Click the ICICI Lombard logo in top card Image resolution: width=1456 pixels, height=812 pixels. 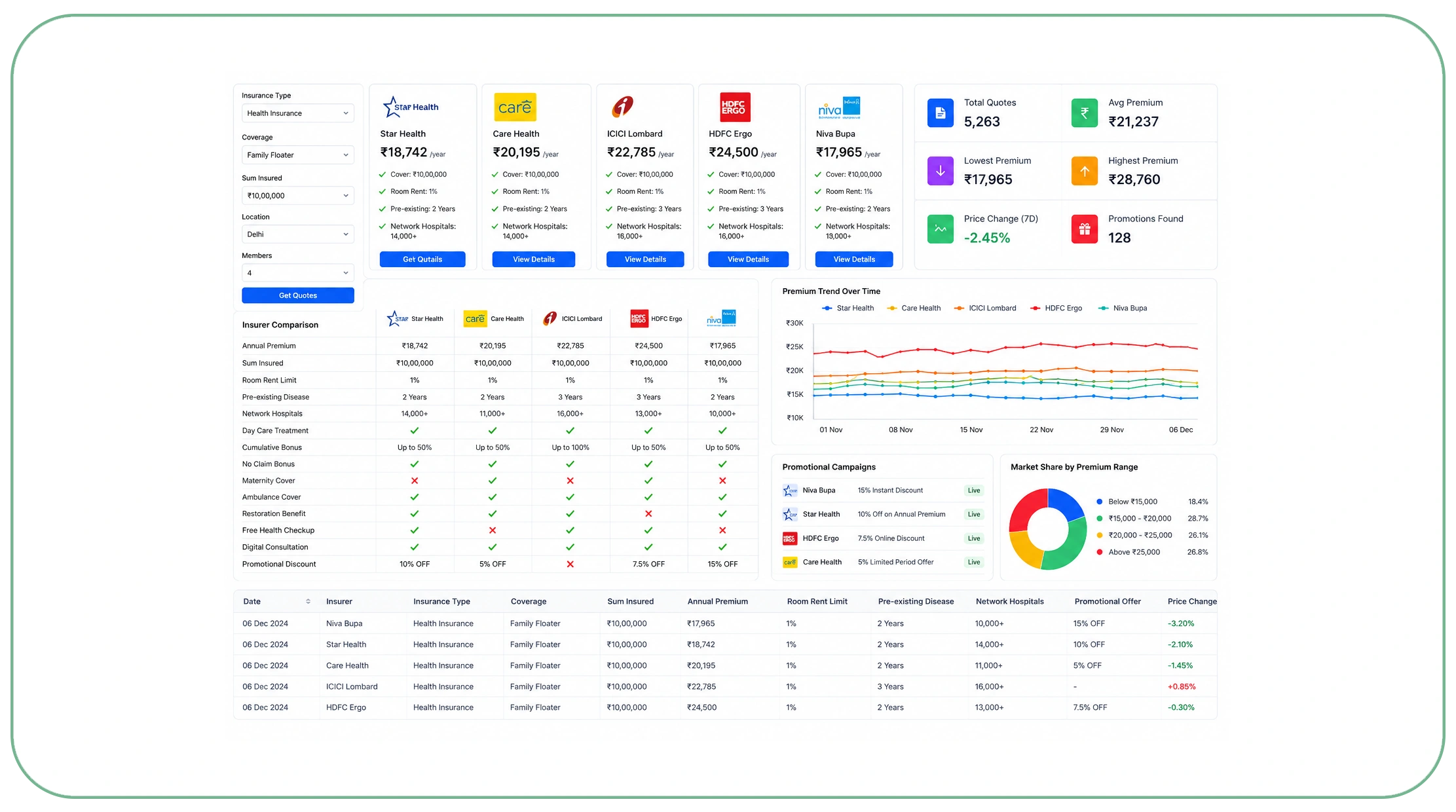click(623, 106)
